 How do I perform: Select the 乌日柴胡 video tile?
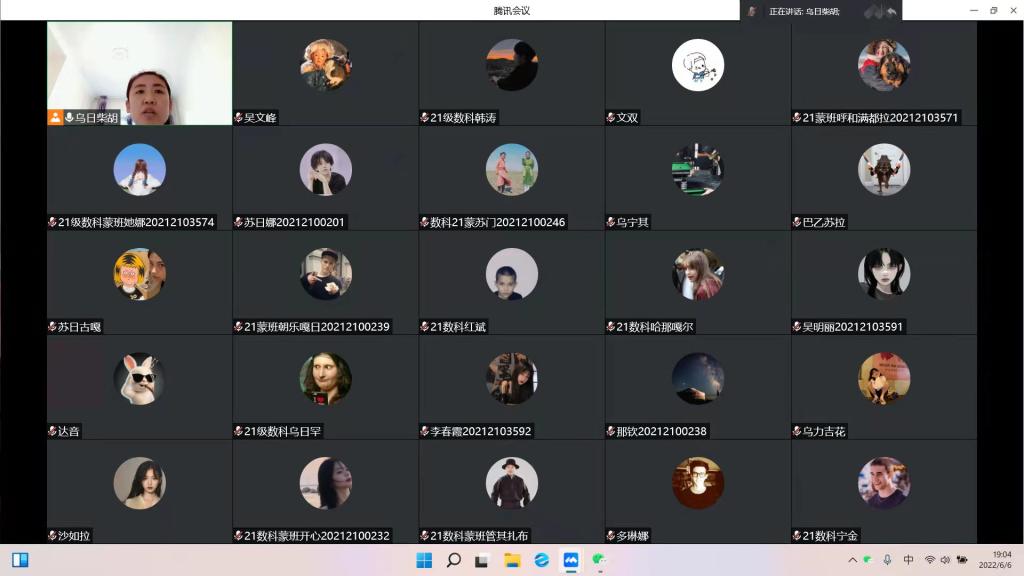tap(139, 73)
